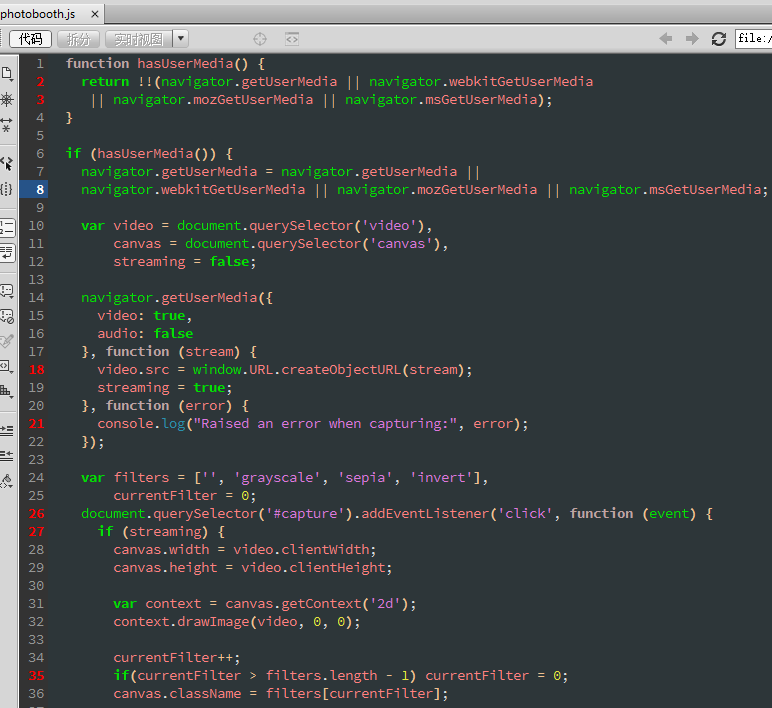Click the file address input field
Screen dimensions: 772x708
pos(753,39)
